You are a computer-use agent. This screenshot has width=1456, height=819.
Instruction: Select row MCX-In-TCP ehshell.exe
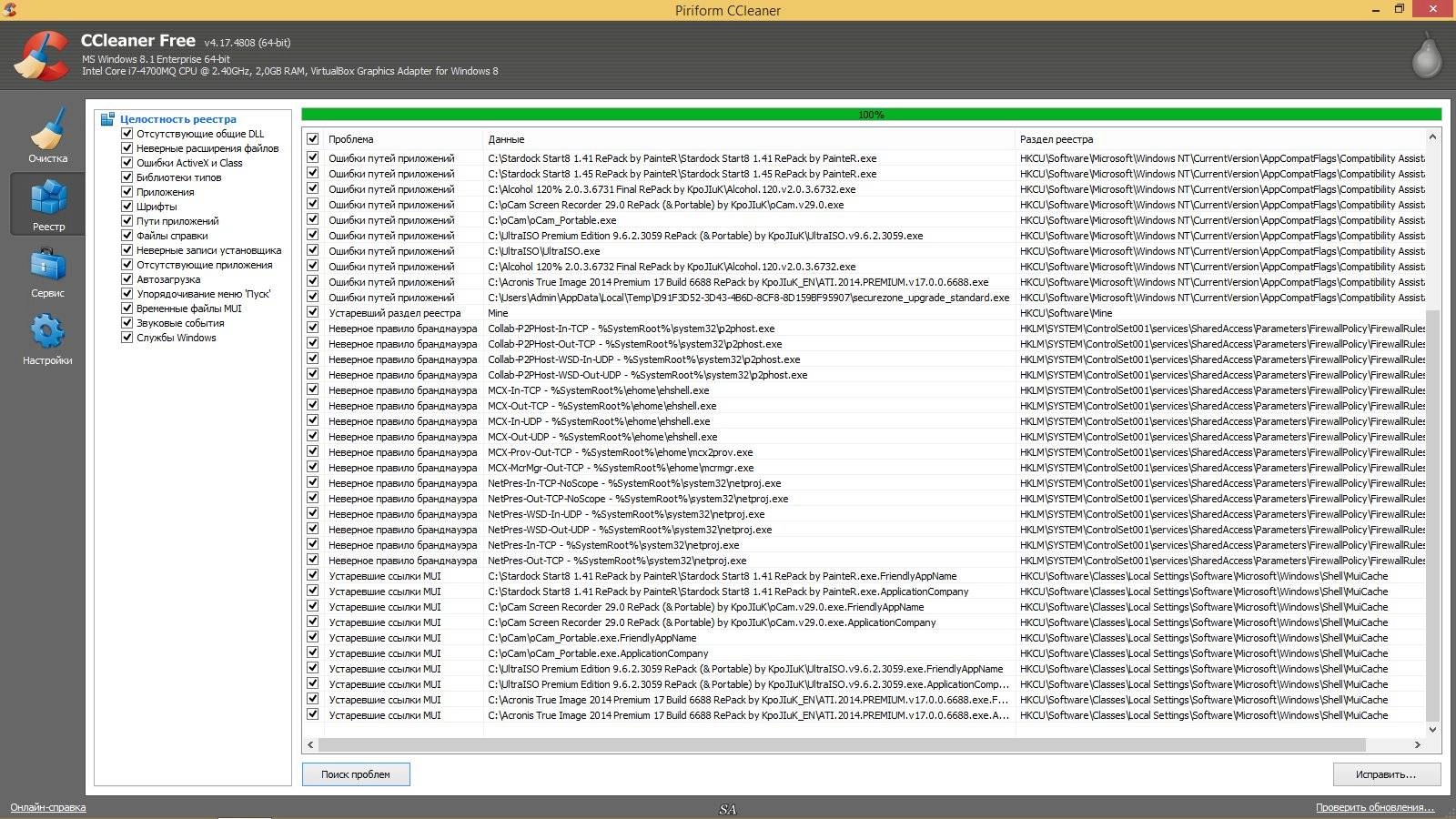864,390
